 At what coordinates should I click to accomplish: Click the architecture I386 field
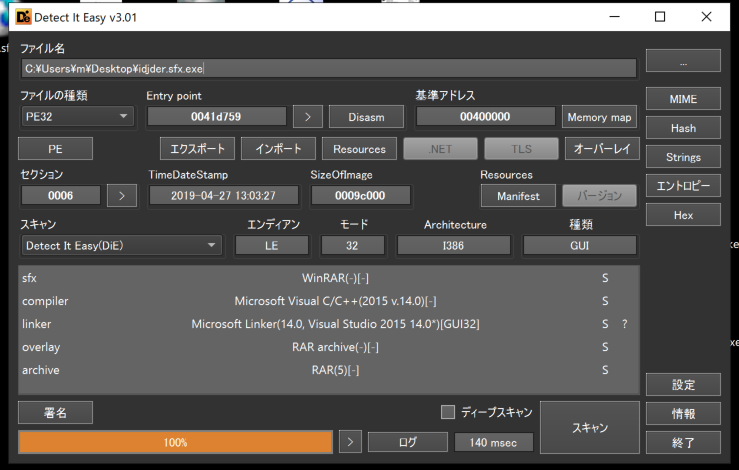453,246
